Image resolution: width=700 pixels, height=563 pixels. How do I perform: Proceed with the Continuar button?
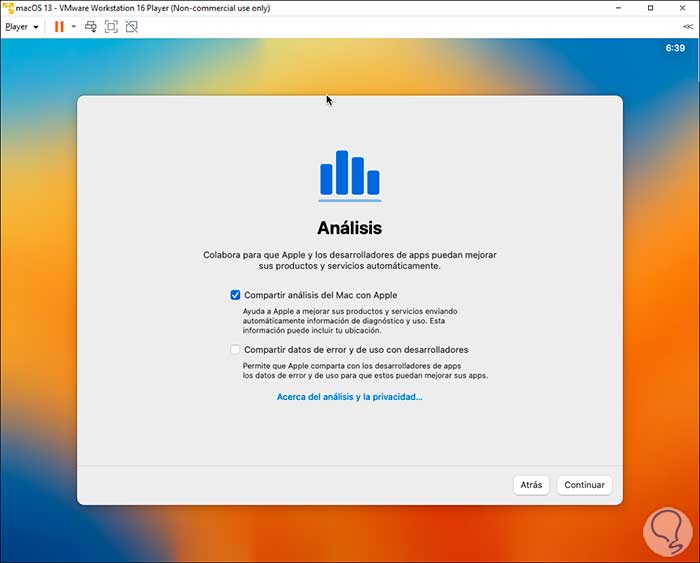(x=584, y=485)
